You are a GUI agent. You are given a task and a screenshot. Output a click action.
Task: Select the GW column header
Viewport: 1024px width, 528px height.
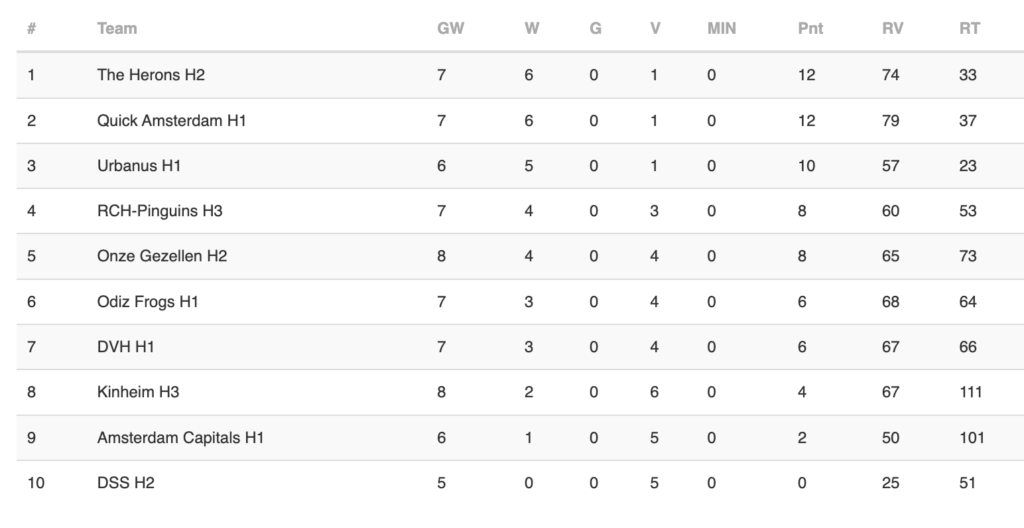(451, 29)
